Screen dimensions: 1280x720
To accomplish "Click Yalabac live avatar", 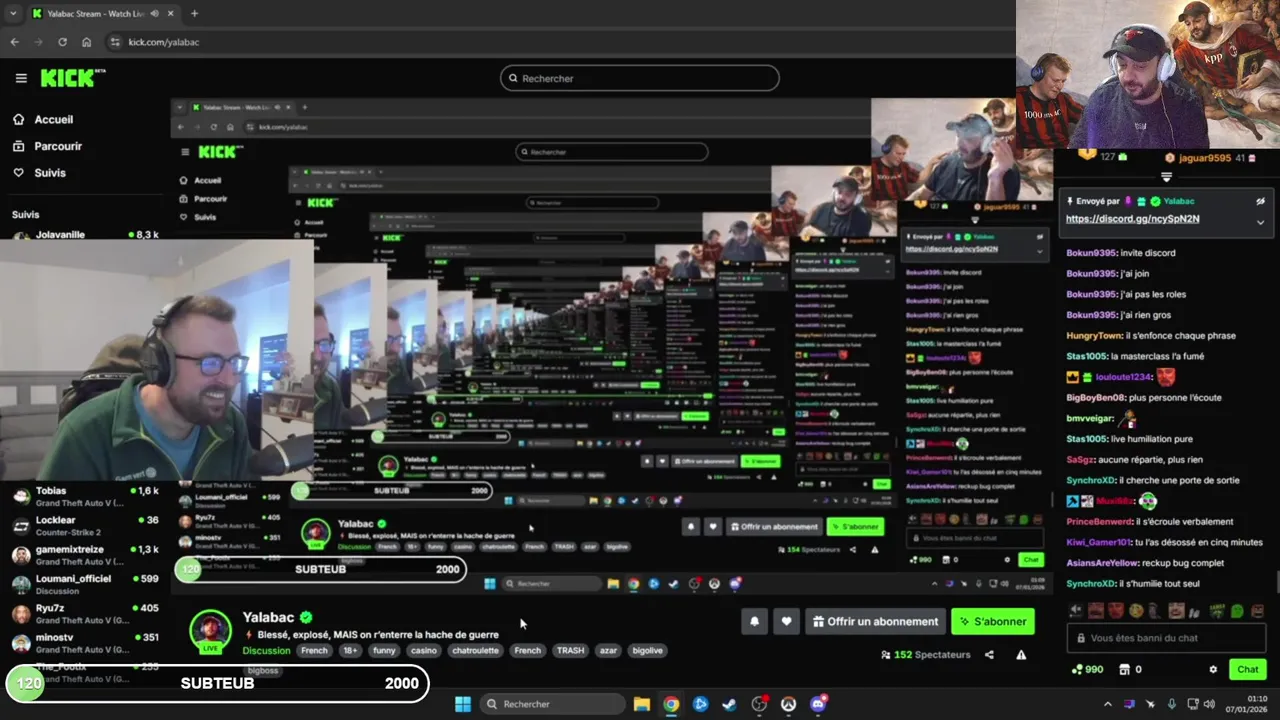I will coord(211,632).
